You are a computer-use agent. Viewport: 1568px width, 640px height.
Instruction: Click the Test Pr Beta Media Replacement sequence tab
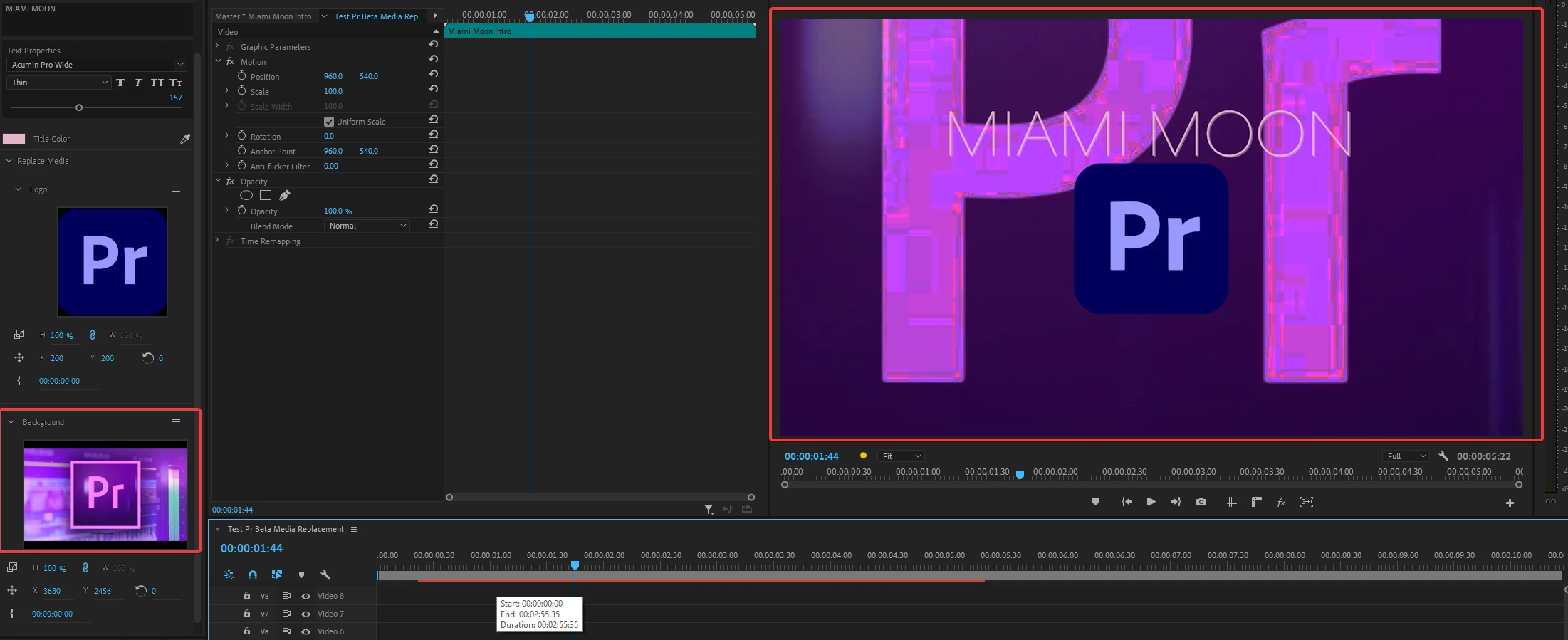click(286, 529)
